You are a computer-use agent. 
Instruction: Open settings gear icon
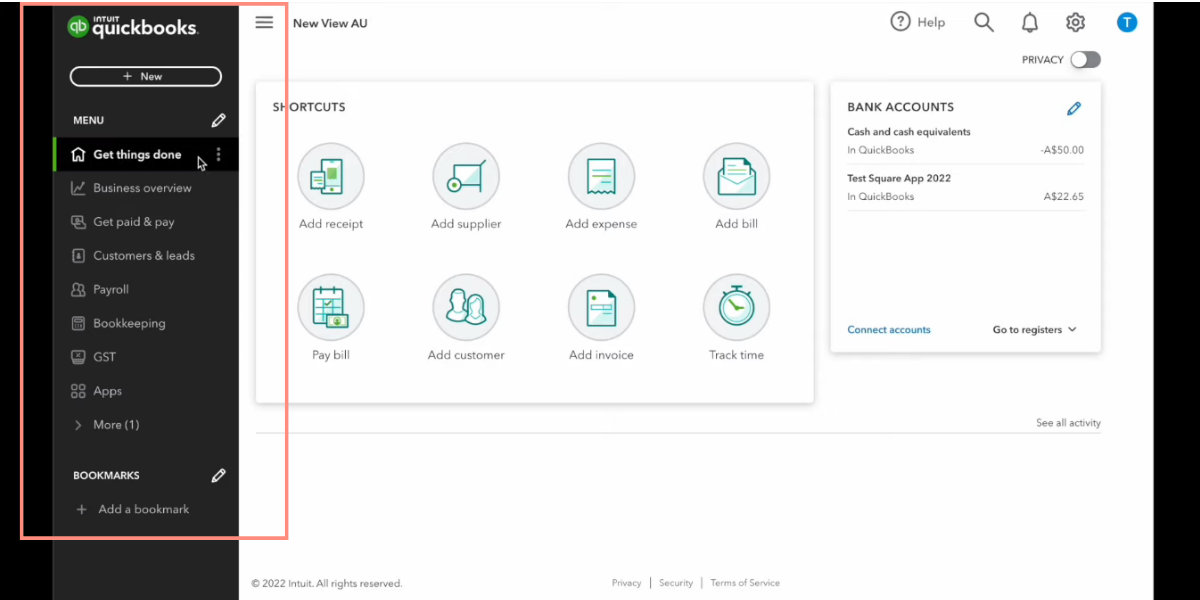click(x=1075, y=22)
